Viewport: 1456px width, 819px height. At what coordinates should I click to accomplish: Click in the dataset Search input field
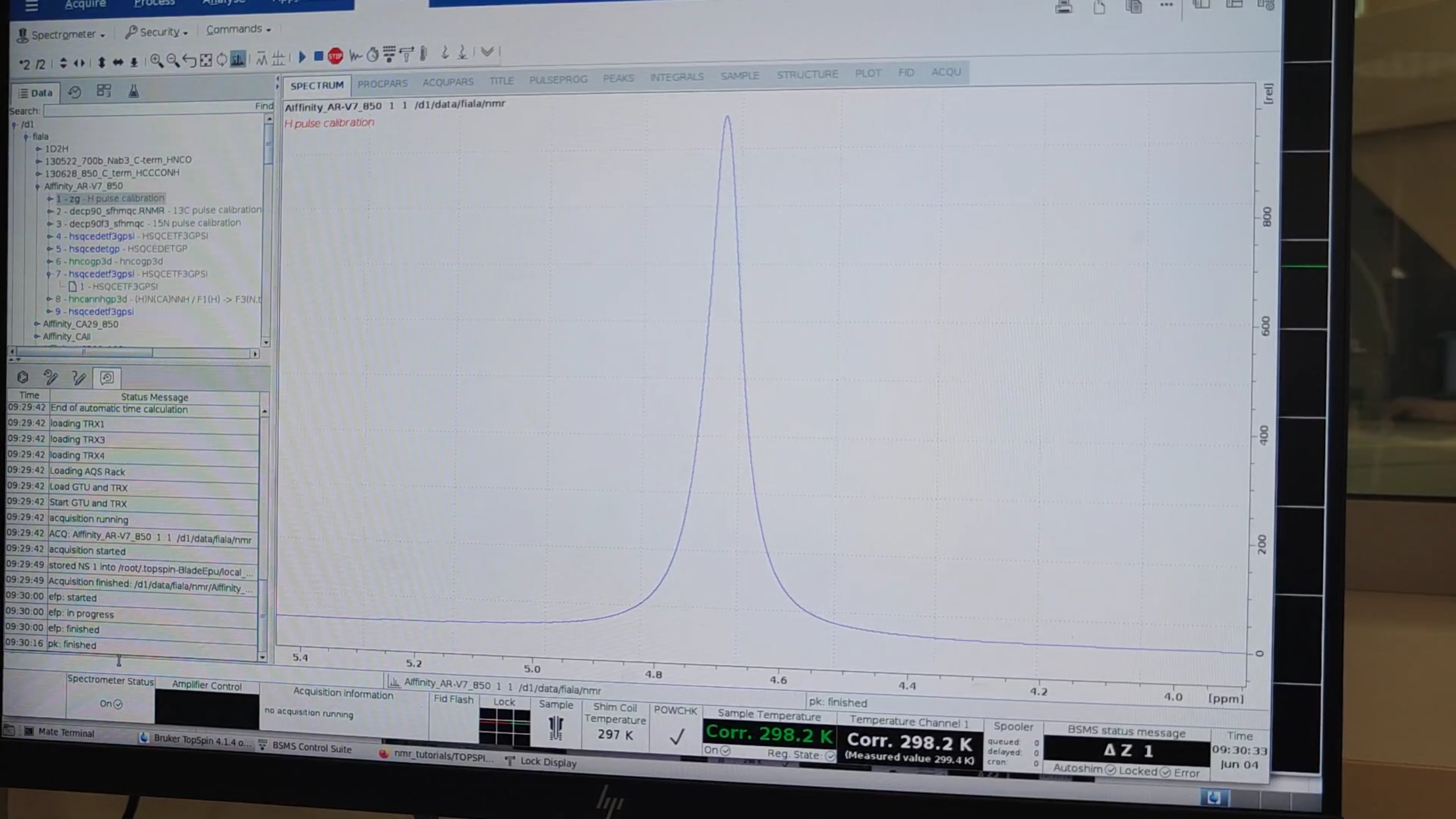tap(148, 111)
